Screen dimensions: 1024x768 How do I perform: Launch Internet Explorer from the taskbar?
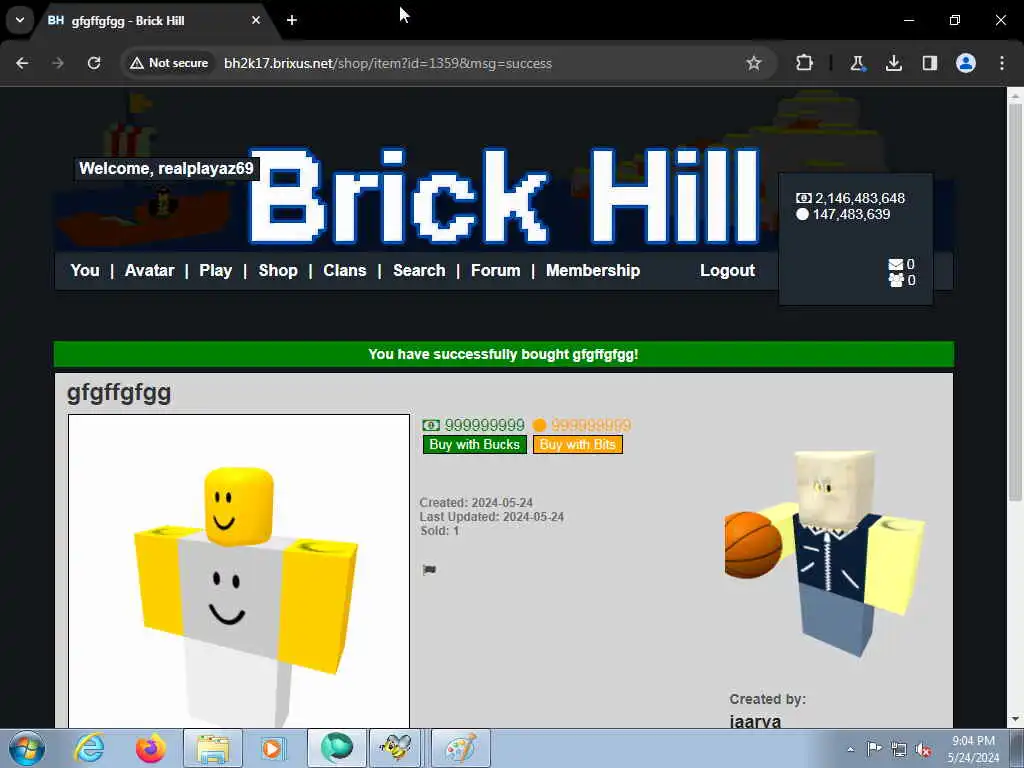[x=89, y=748]
